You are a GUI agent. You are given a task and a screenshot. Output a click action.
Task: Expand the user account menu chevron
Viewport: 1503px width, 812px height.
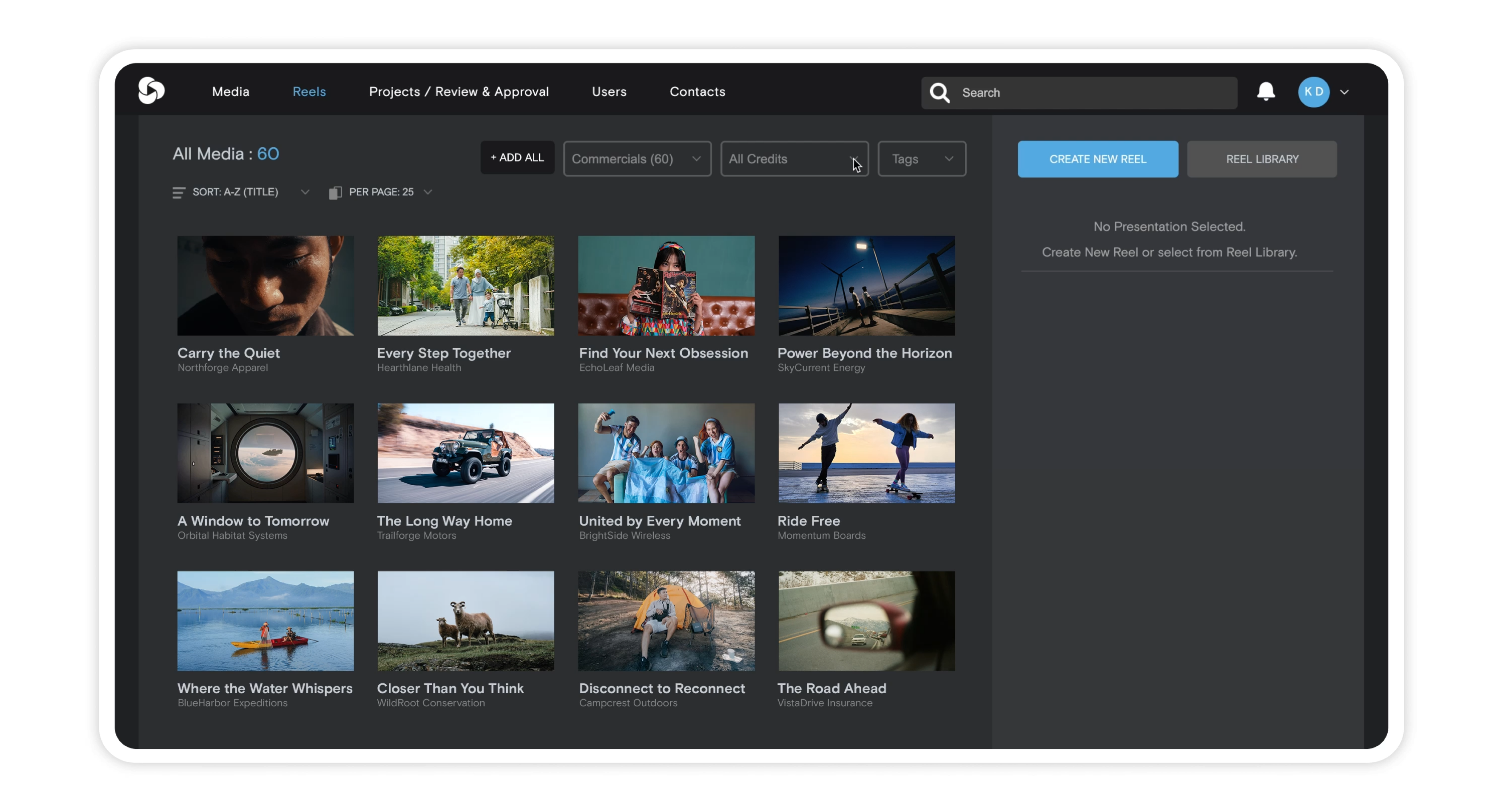tap(1344, 92)
